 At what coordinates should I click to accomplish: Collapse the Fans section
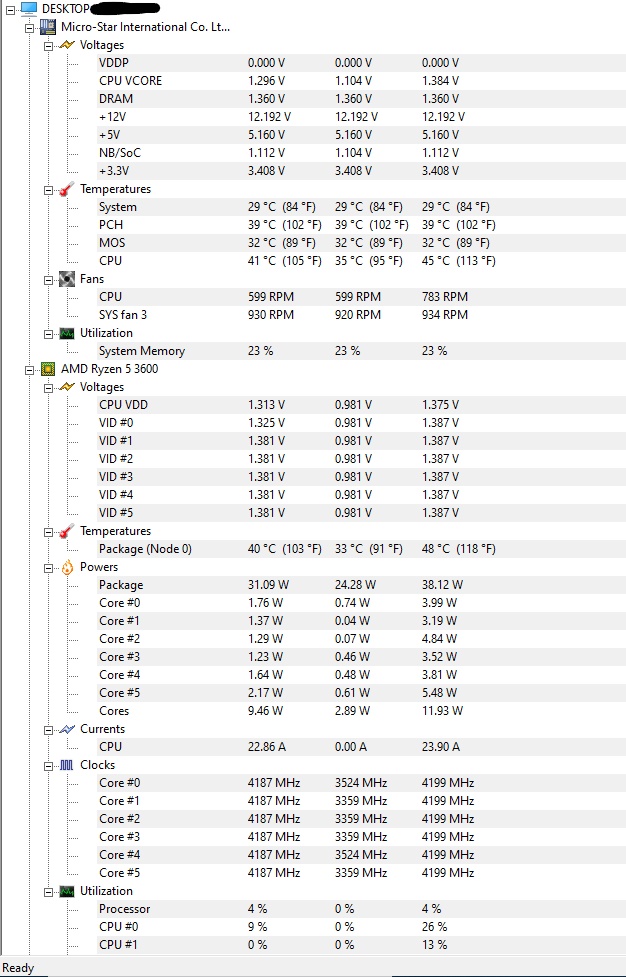tap(49, 279)
